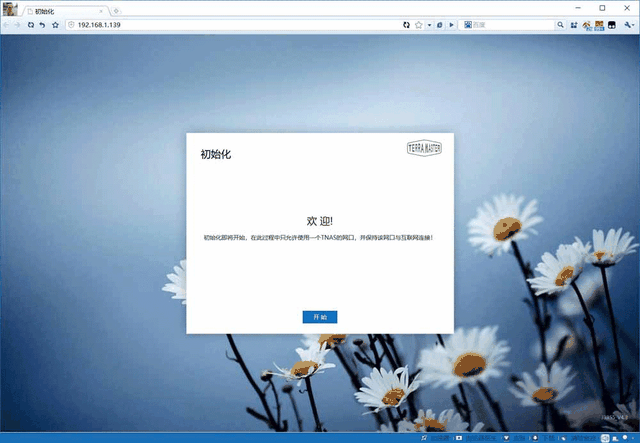Image resolution: width=640 pixels, height=443 pixels.
Task: Close the browser window
Action: pyautogui.click(x=627, y=8)
